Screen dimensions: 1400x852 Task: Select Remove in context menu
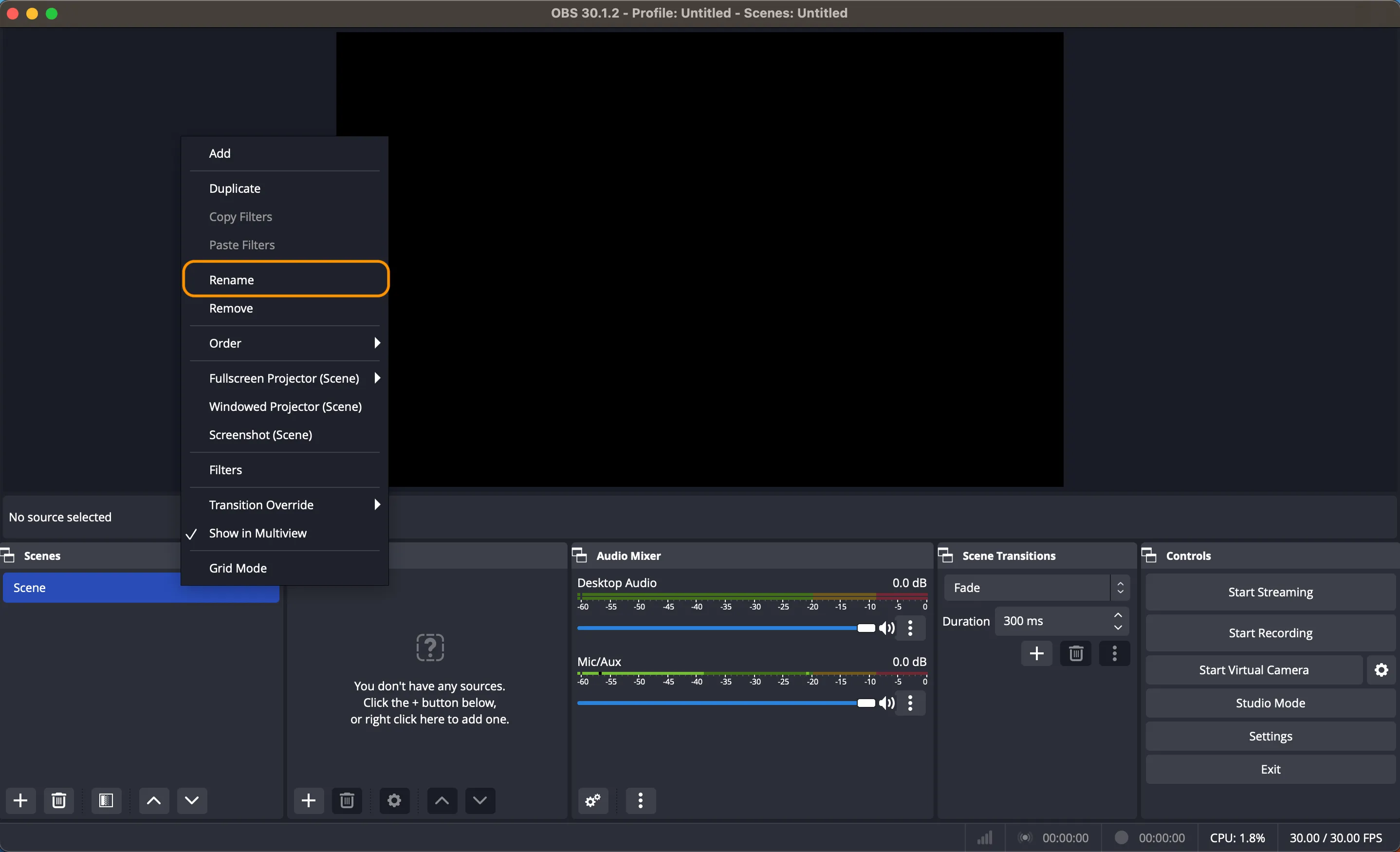point(285,308)
